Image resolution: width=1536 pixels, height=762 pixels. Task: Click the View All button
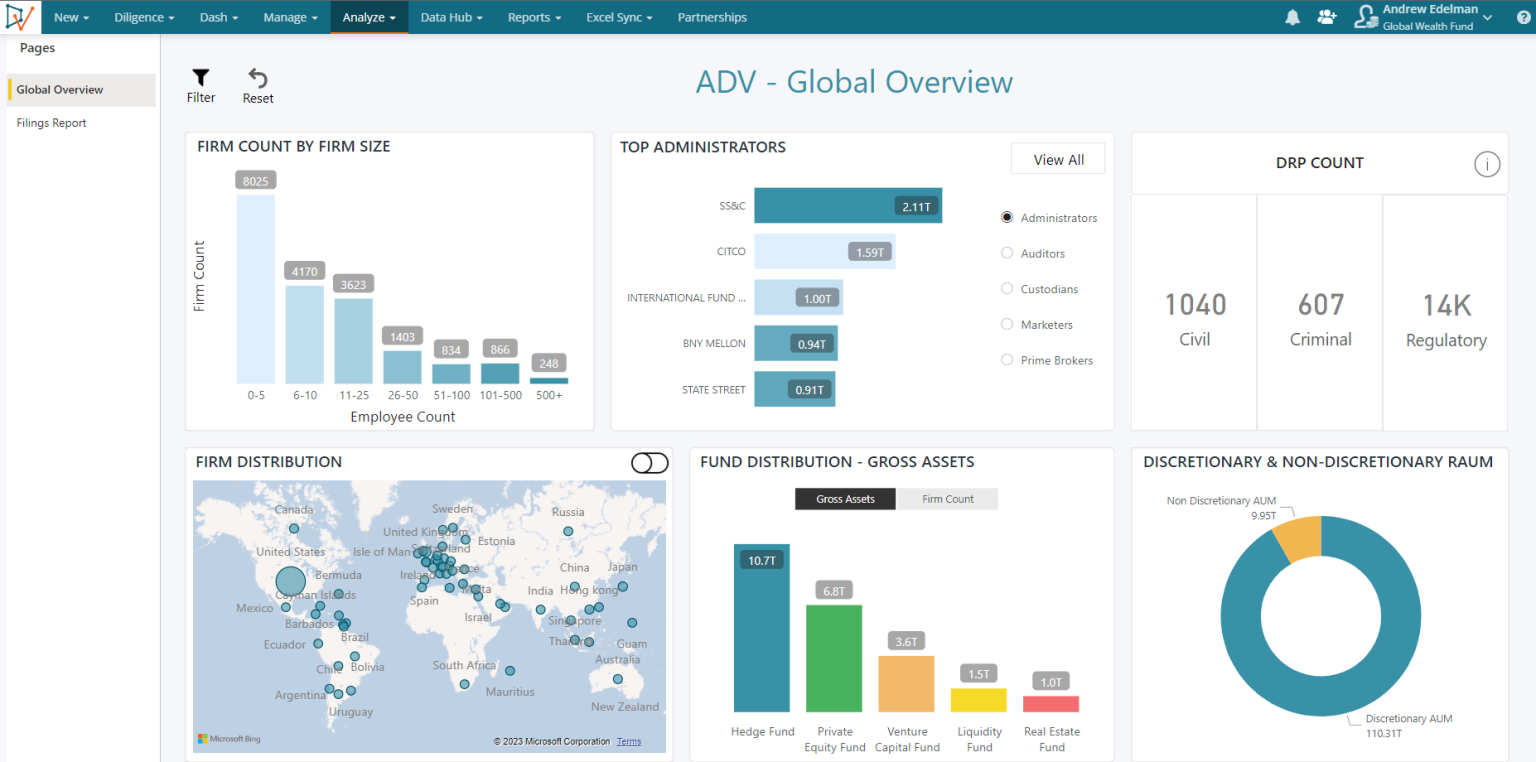(x=1058, y=160)
